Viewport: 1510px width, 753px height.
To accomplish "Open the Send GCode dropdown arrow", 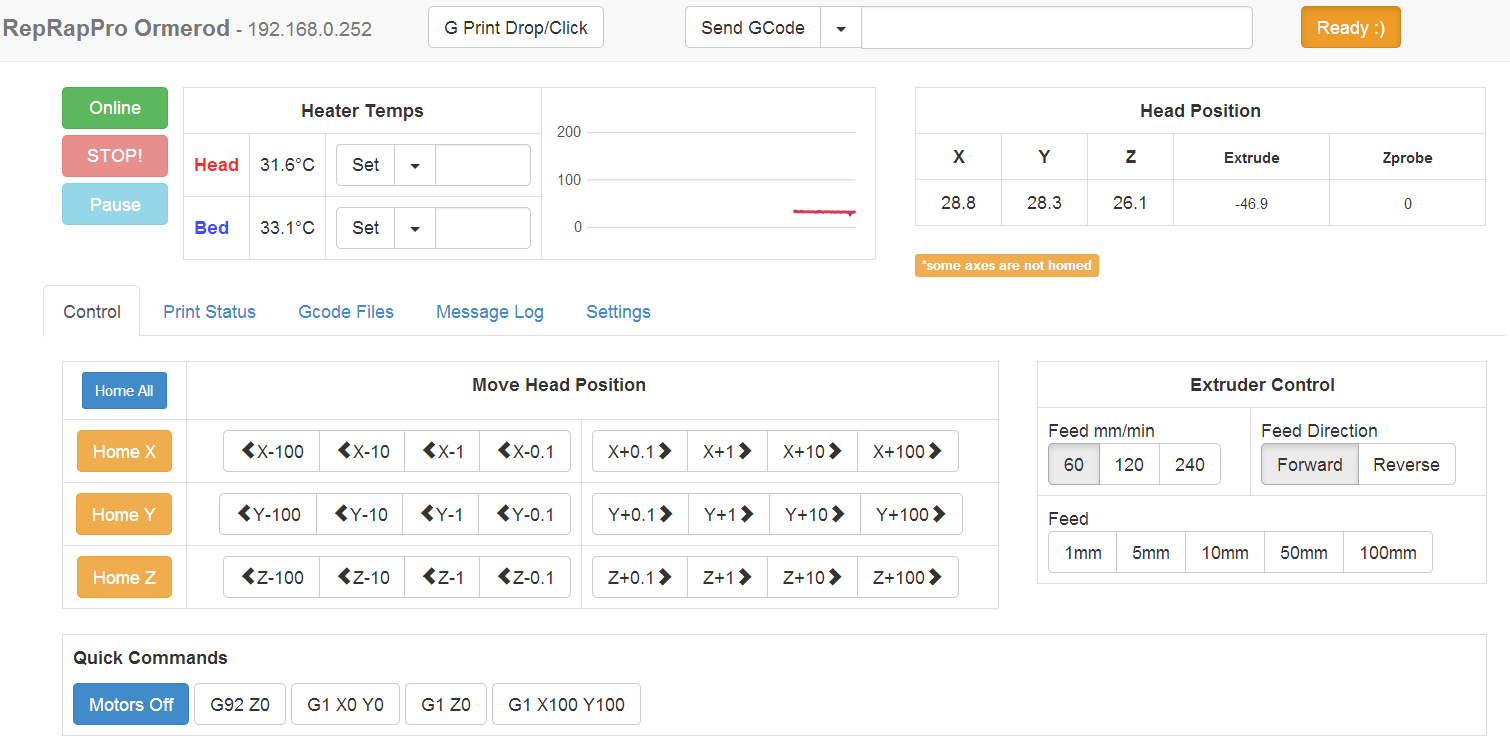I will coord(841,28).
